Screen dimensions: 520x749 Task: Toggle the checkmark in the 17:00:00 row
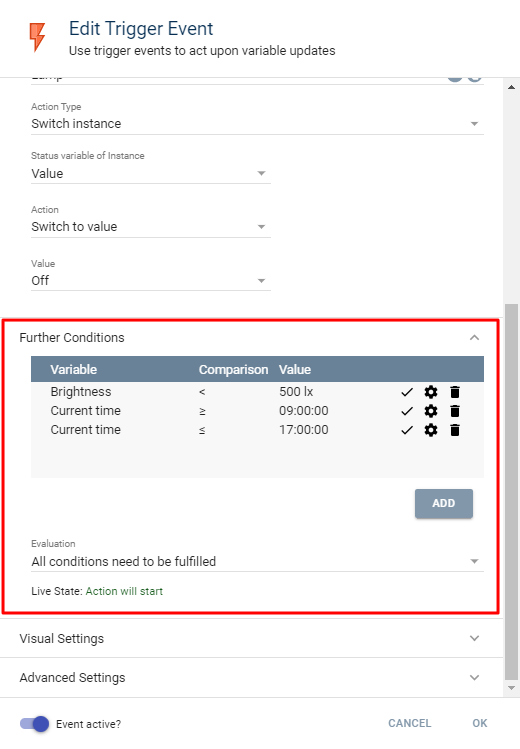pos(407,430)
